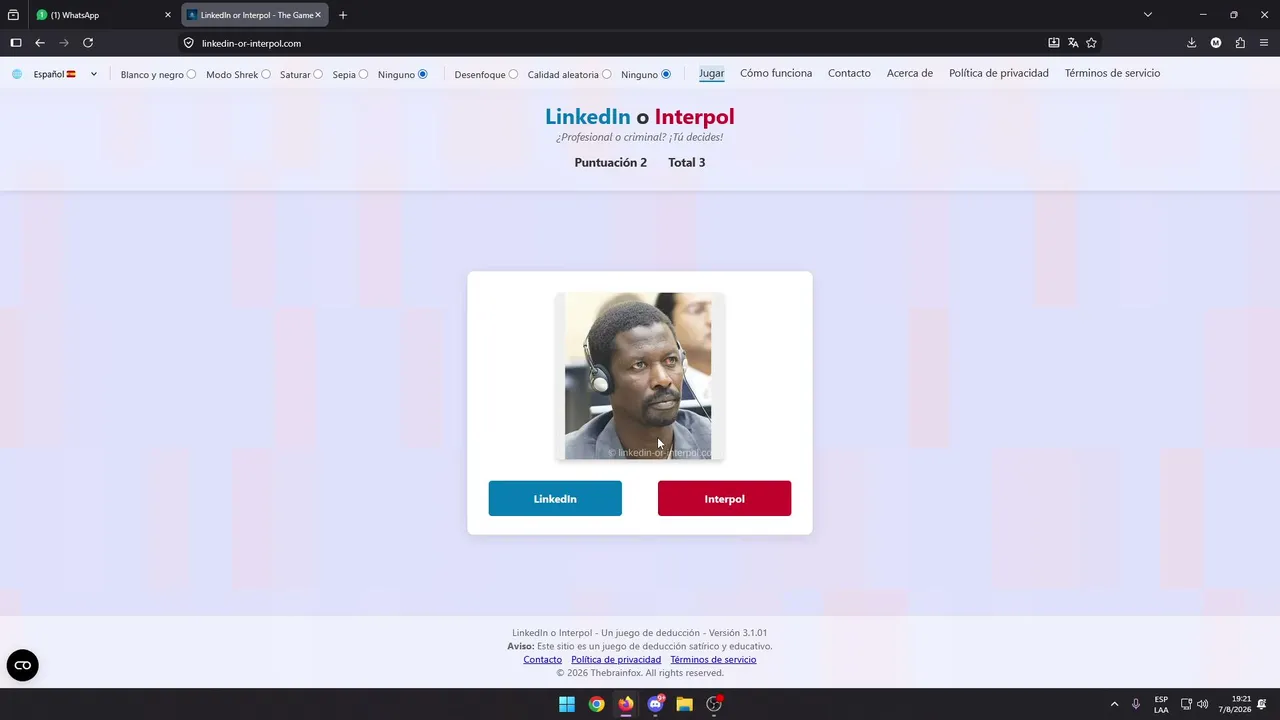Select Ninguno for the quality effect
Screen dimensions: 1280x720
coord(666,74)
